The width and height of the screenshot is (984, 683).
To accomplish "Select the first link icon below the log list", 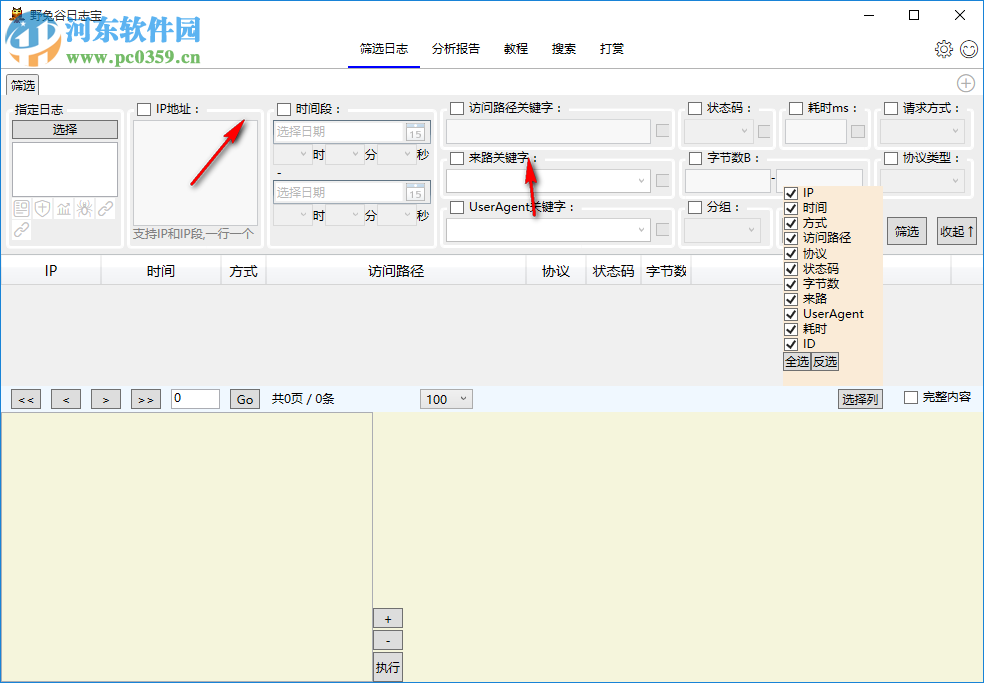I will coord(106,208).
